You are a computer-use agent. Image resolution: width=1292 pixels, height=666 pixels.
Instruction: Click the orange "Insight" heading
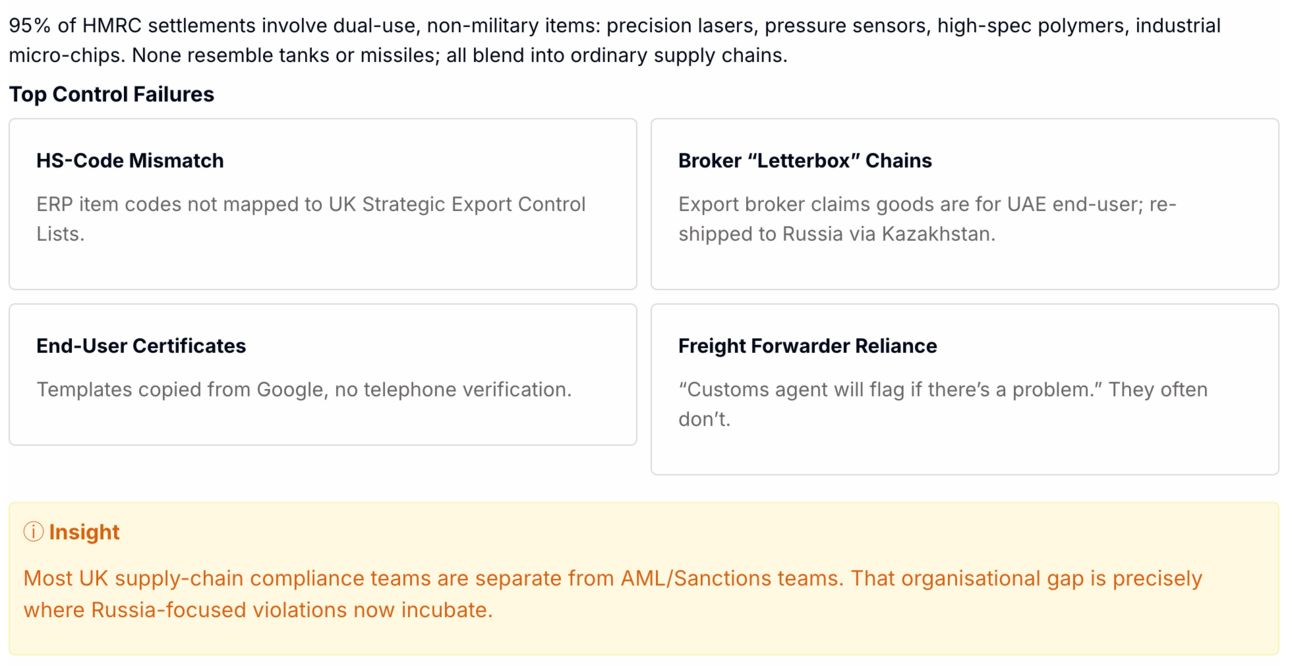coord(84,532)
